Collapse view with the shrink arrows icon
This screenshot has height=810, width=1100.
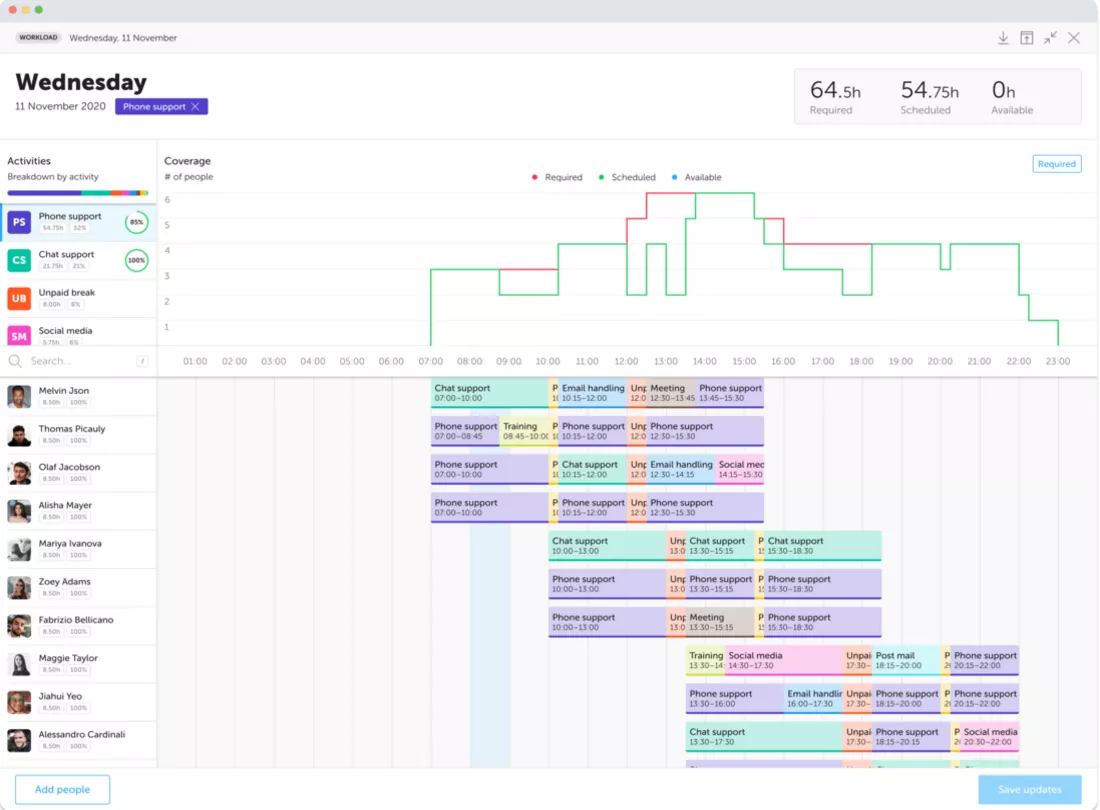(x=1050, y=38)
